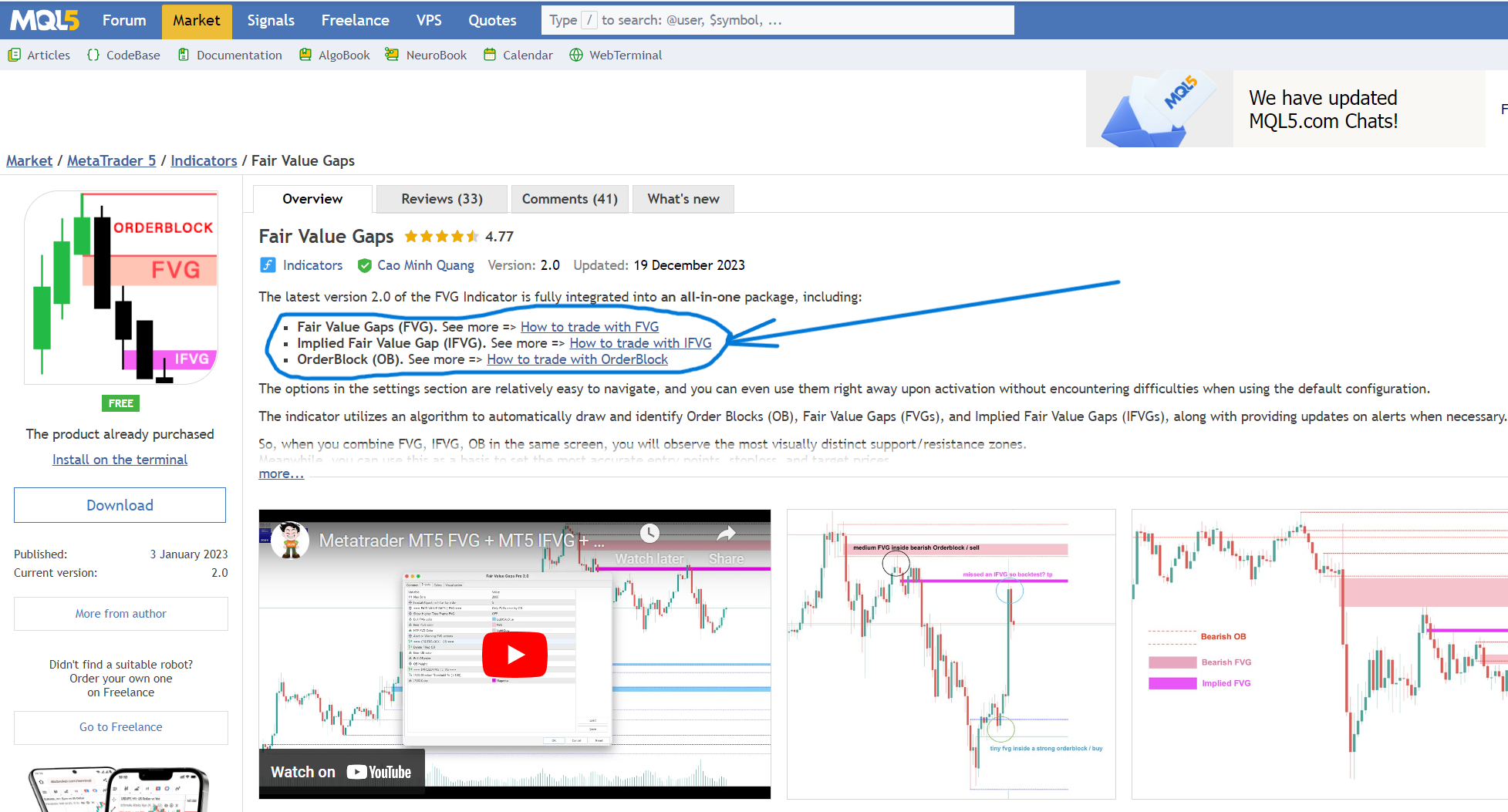This screenshot has width=1508, height=812.
Task: Open the Market menu
Action: (197, 20)
